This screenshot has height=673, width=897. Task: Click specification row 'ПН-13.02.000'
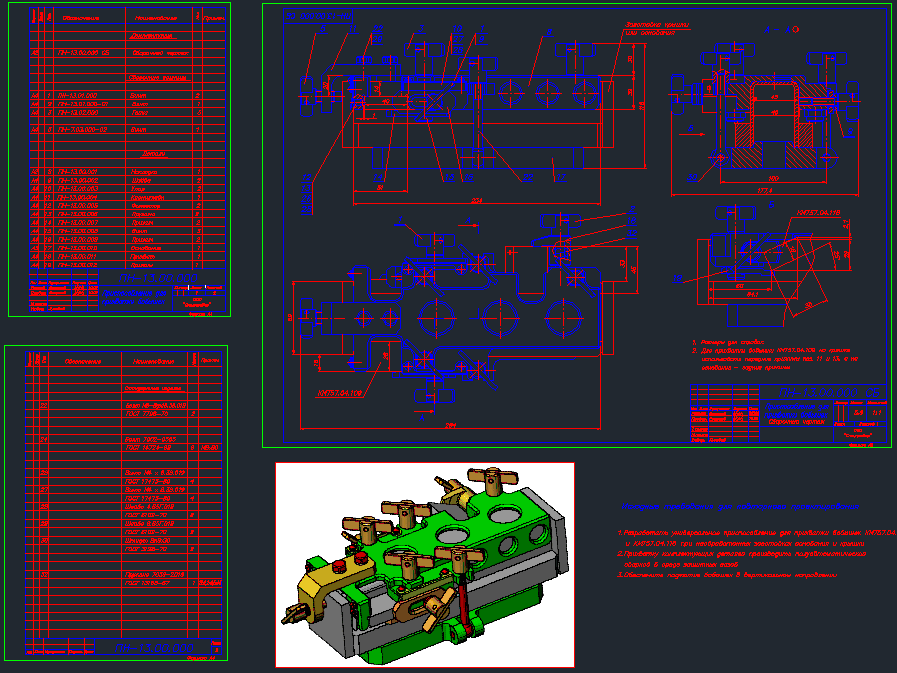pyautogui.click(x=128, y=113)
